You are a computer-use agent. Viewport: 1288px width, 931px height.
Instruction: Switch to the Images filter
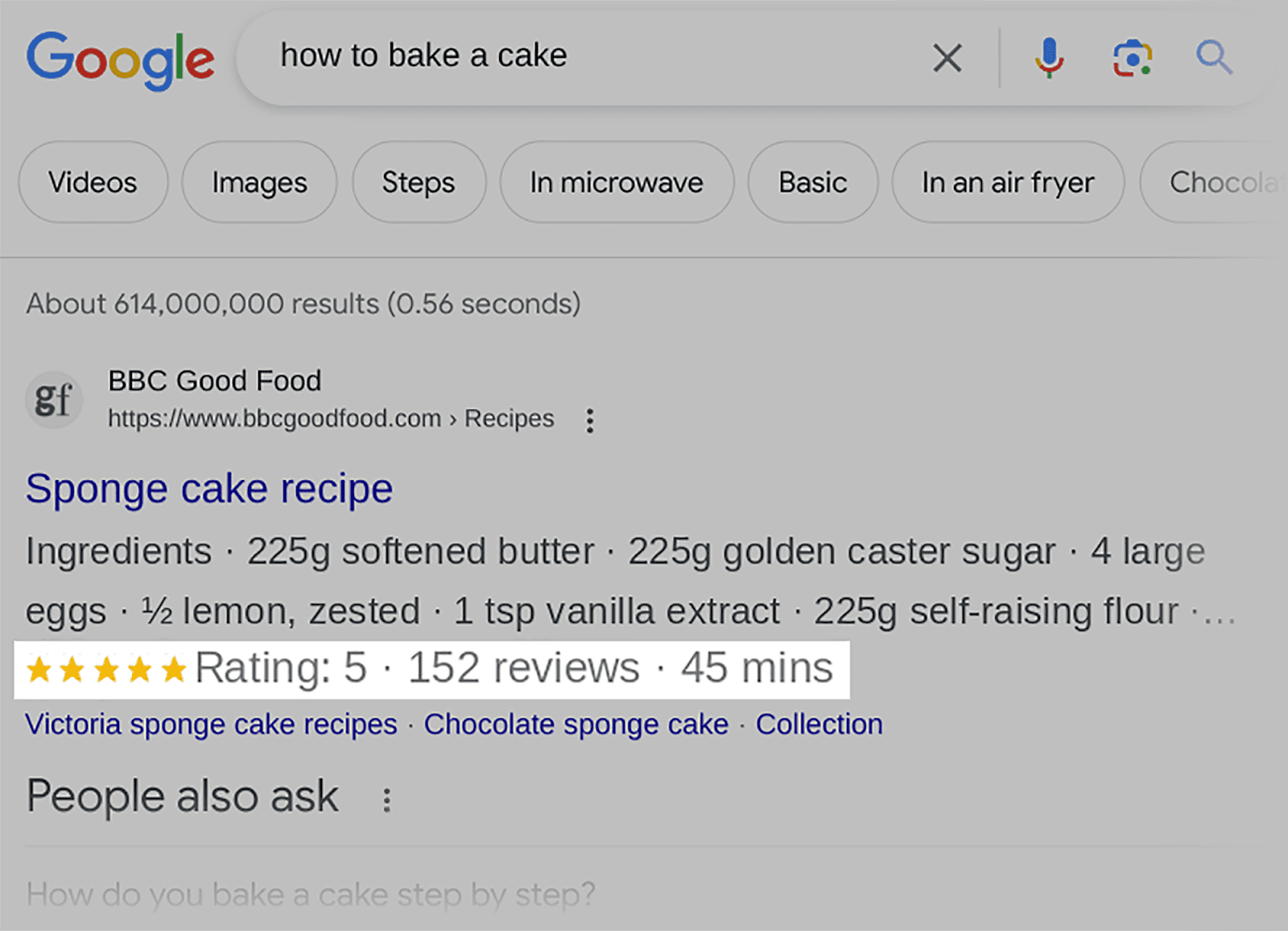coord(258,183)
